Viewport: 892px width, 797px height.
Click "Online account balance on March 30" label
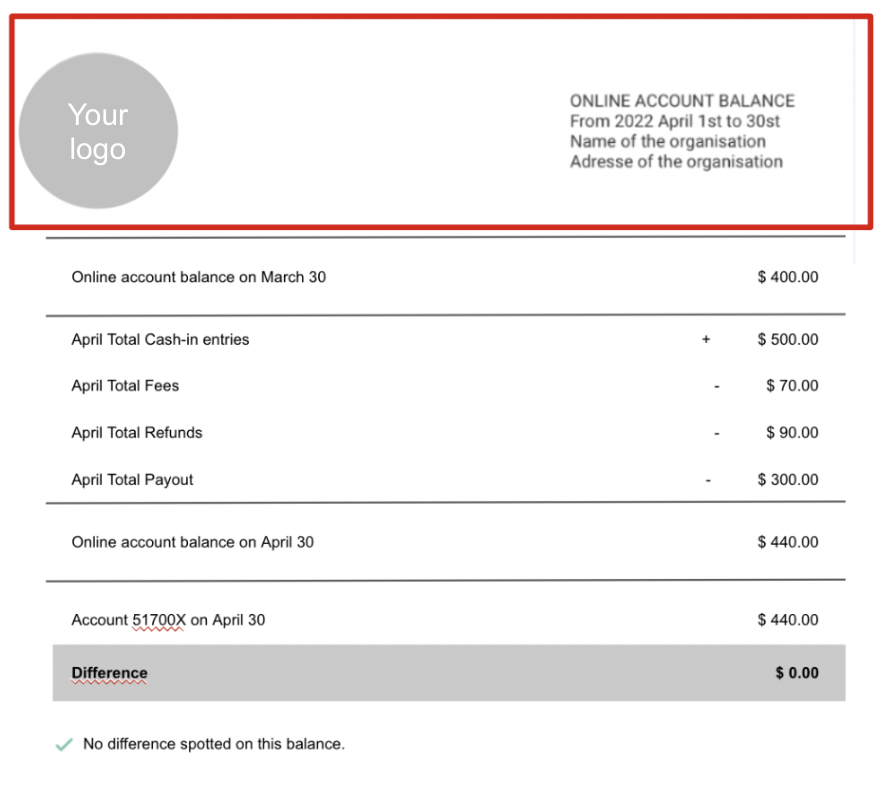point(198,277)
